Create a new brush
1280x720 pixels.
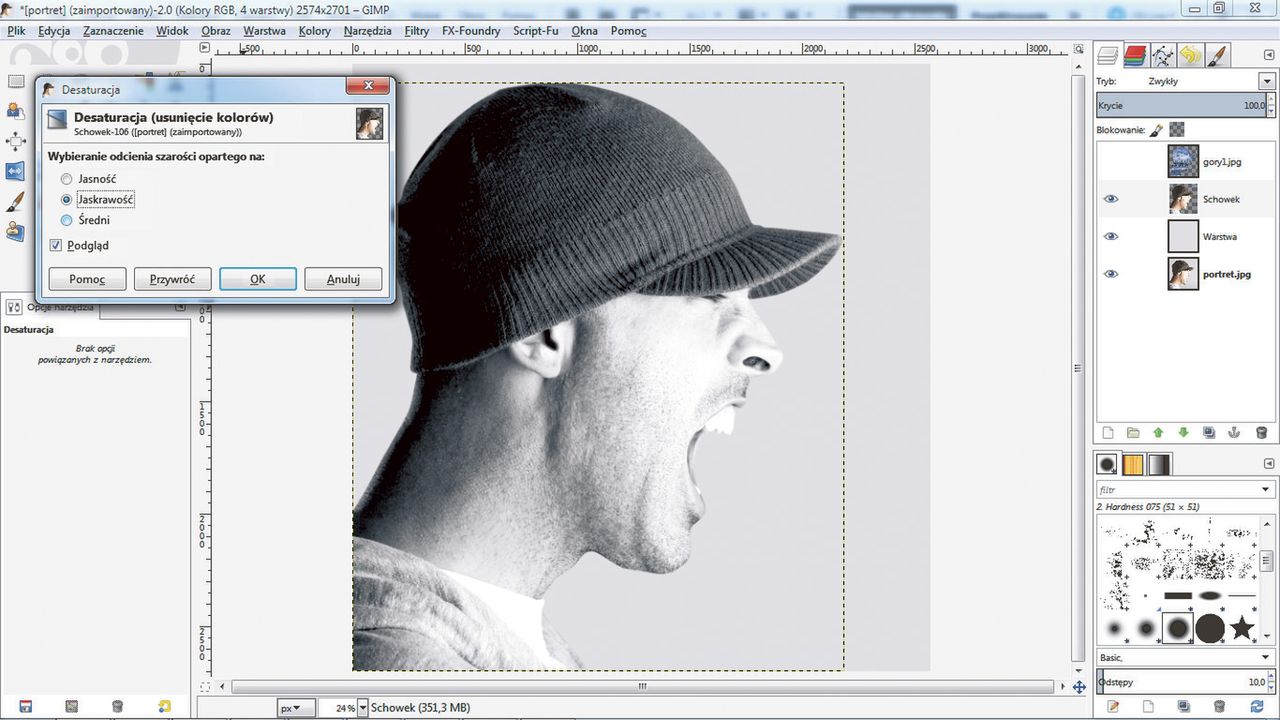point(1146,707)
